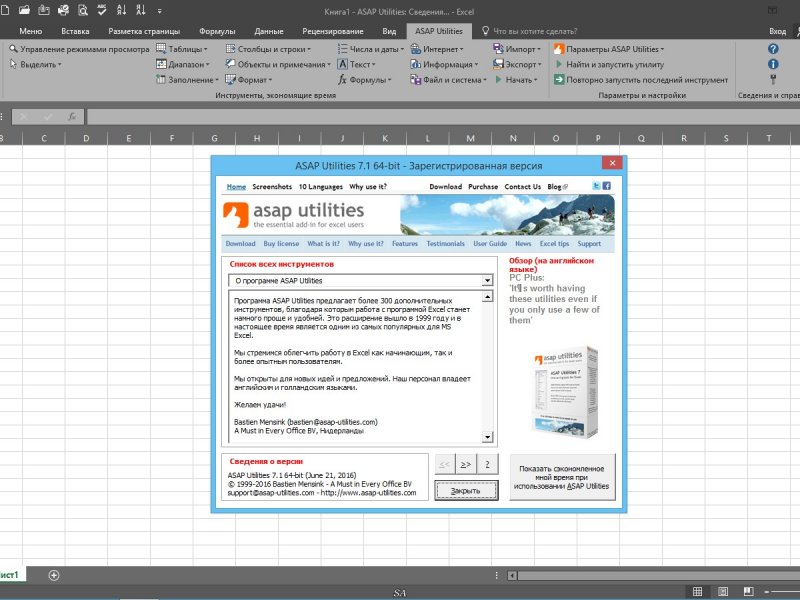Click the << previous button in dialog
The image size is (800, 600).
coord(444,464)
